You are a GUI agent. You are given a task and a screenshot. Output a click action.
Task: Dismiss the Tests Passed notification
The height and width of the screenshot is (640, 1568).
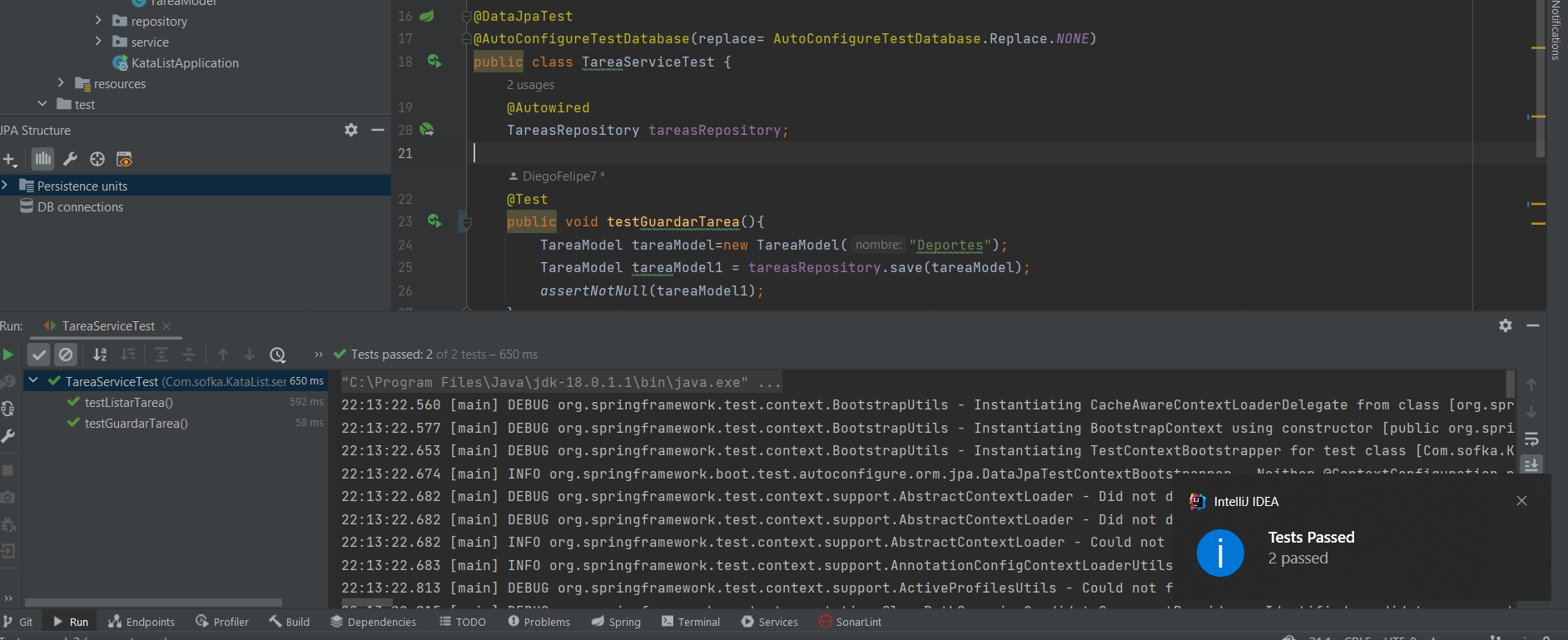tap(1521, 500)
